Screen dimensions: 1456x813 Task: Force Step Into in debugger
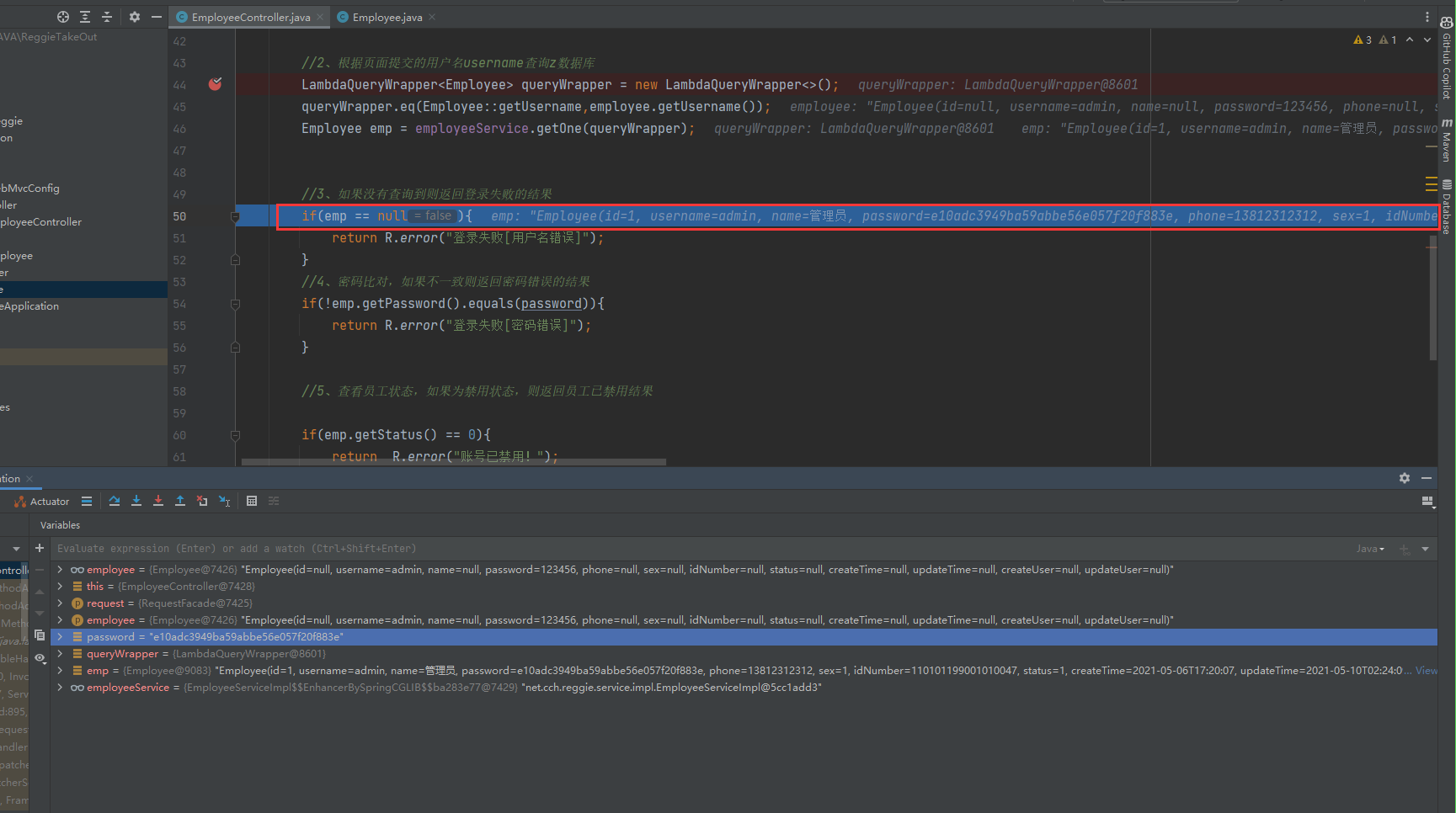(158, 501)
